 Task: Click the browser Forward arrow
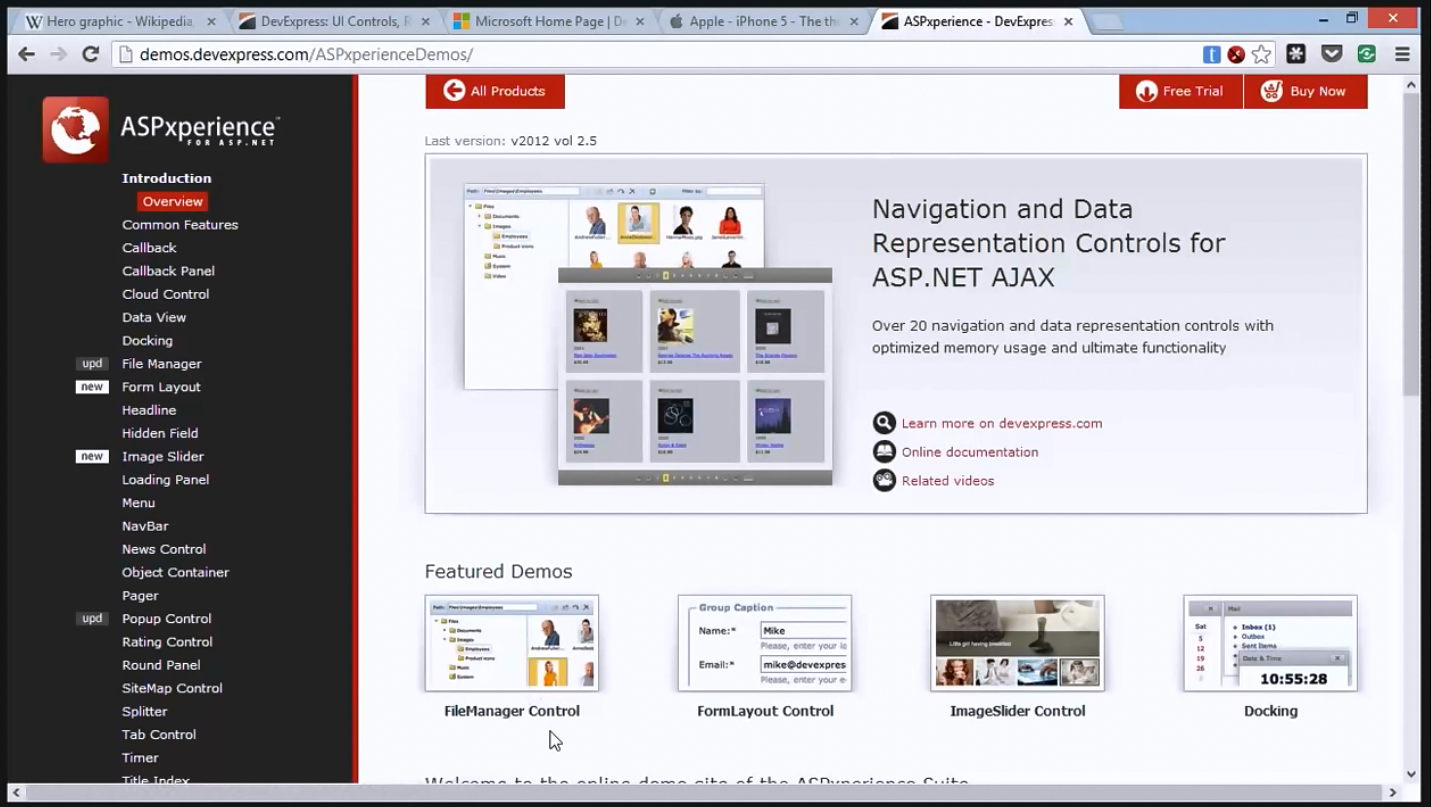point(59,55)
